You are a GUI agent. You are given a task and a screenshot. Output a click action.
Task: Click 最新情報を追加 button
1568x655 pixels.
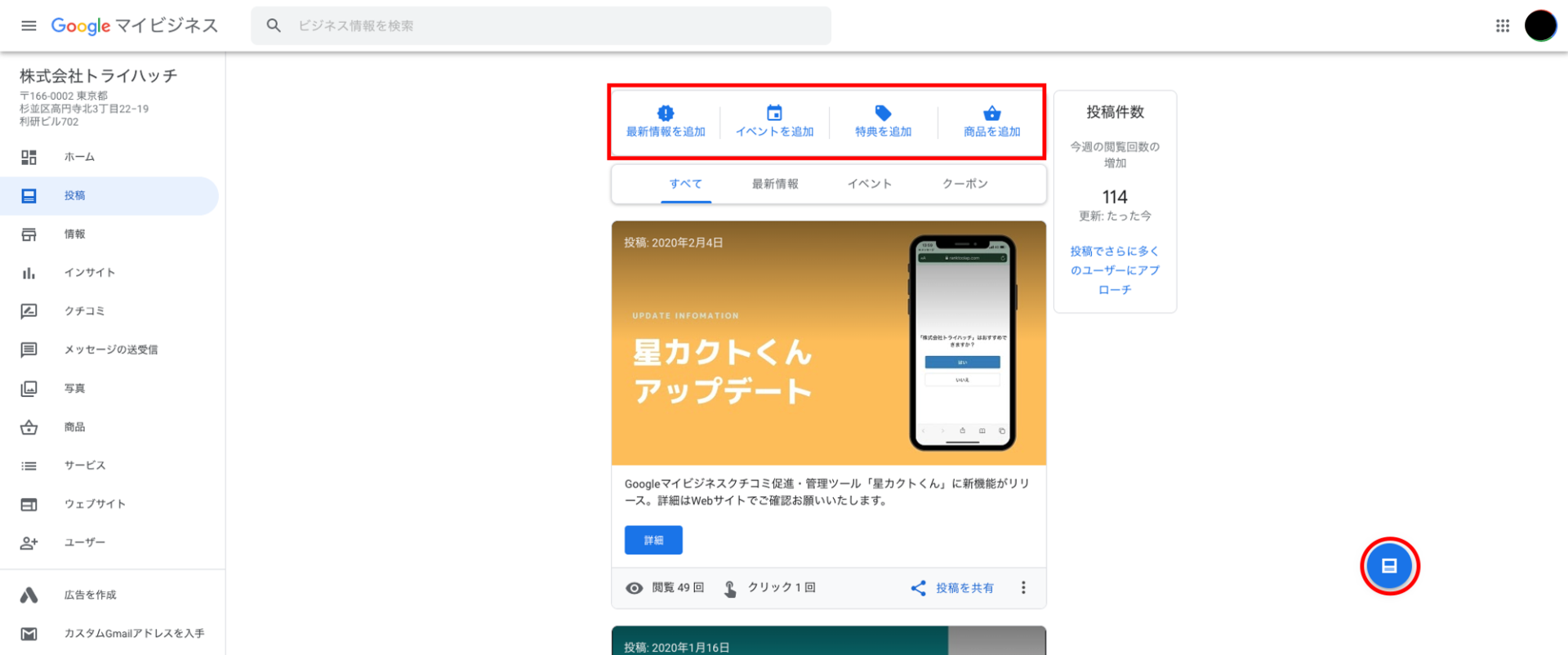666,122
